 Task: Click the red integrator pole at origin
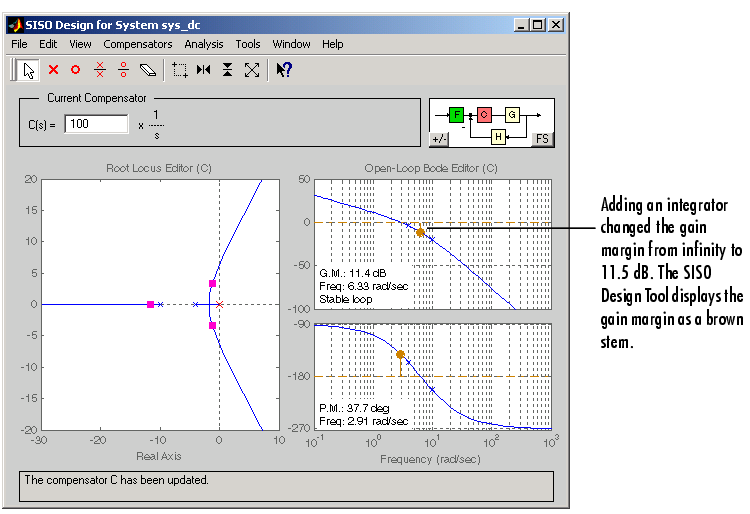pyautogui.click(x=220, y=305)
